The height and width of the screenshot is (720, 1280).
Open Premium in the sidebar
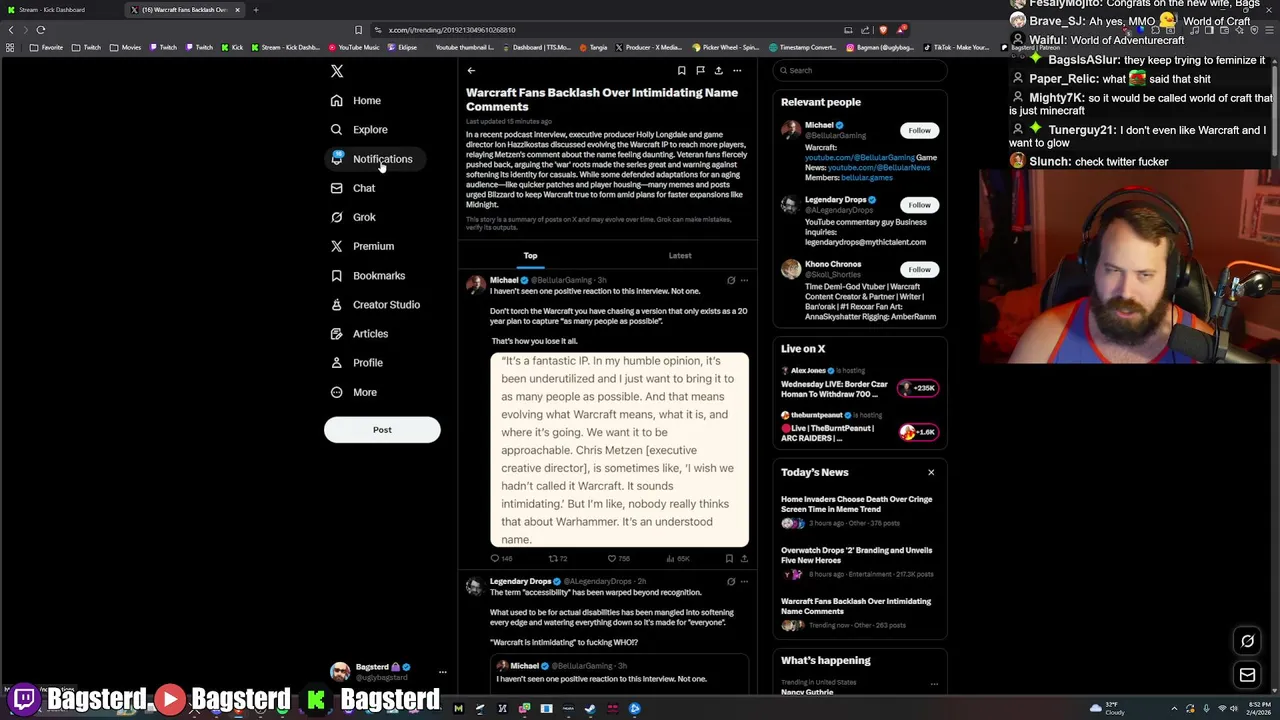pyautogui.click(x=363, y=246)
